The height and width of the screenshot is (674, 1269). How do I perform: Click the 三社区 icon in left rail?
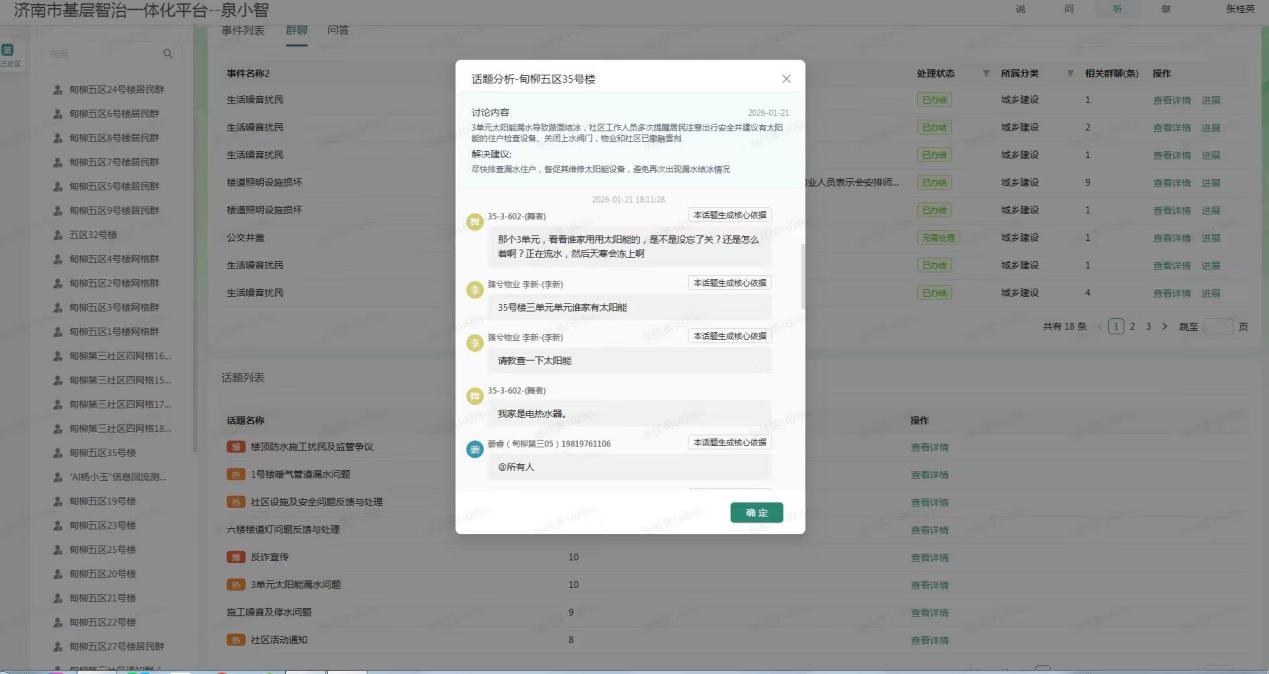point(8,55)
